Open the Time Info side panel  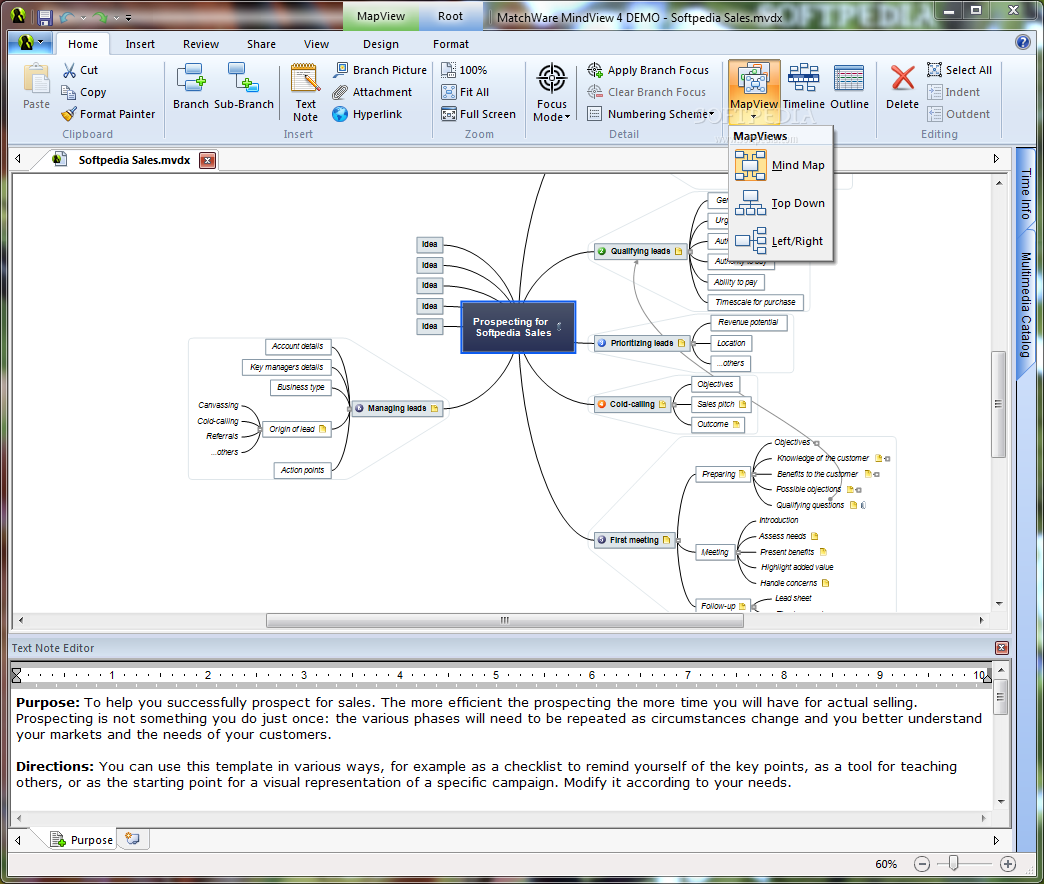(1025, 194)
